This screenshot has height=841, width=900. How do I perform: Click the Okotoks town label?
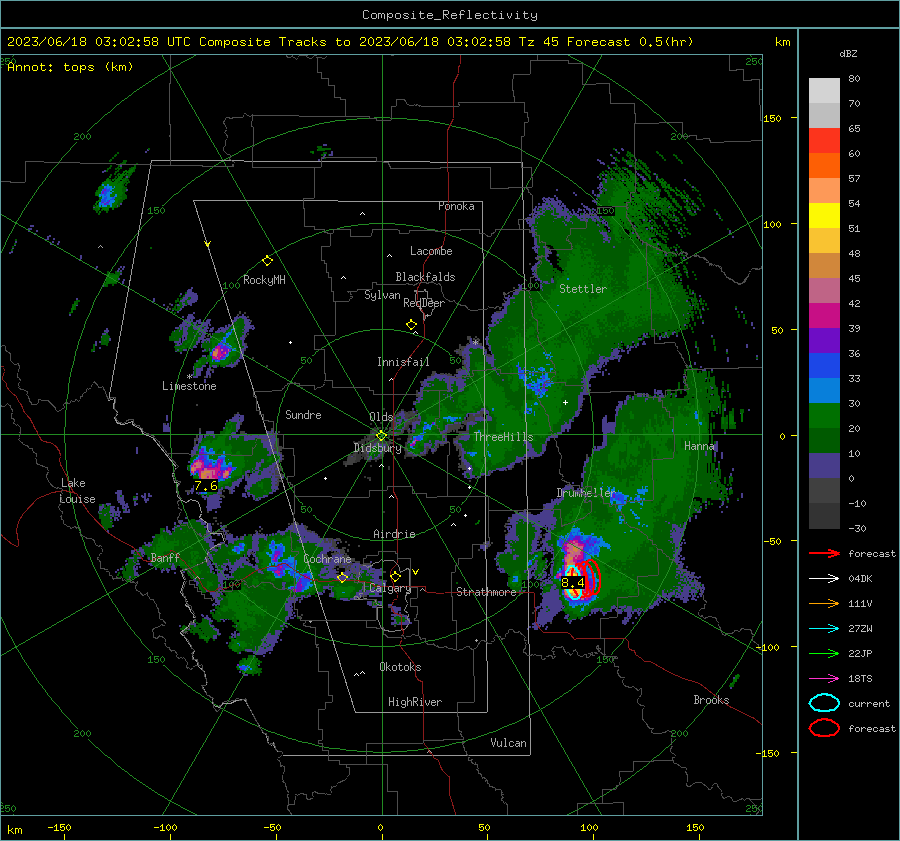400,667
